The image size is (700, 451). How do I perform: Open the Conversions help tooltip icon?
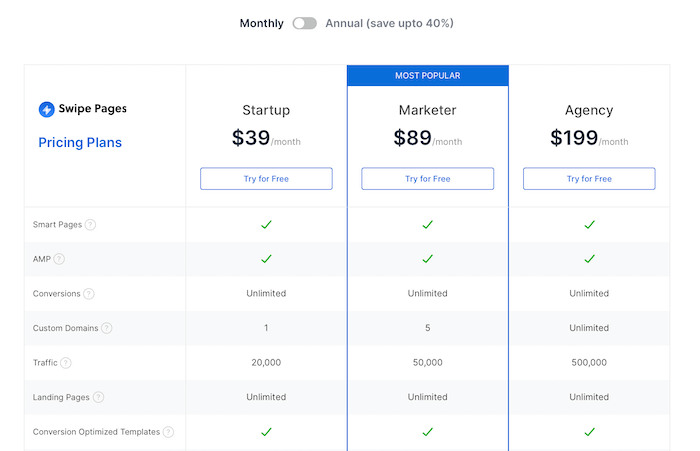(x=89, y=294)
